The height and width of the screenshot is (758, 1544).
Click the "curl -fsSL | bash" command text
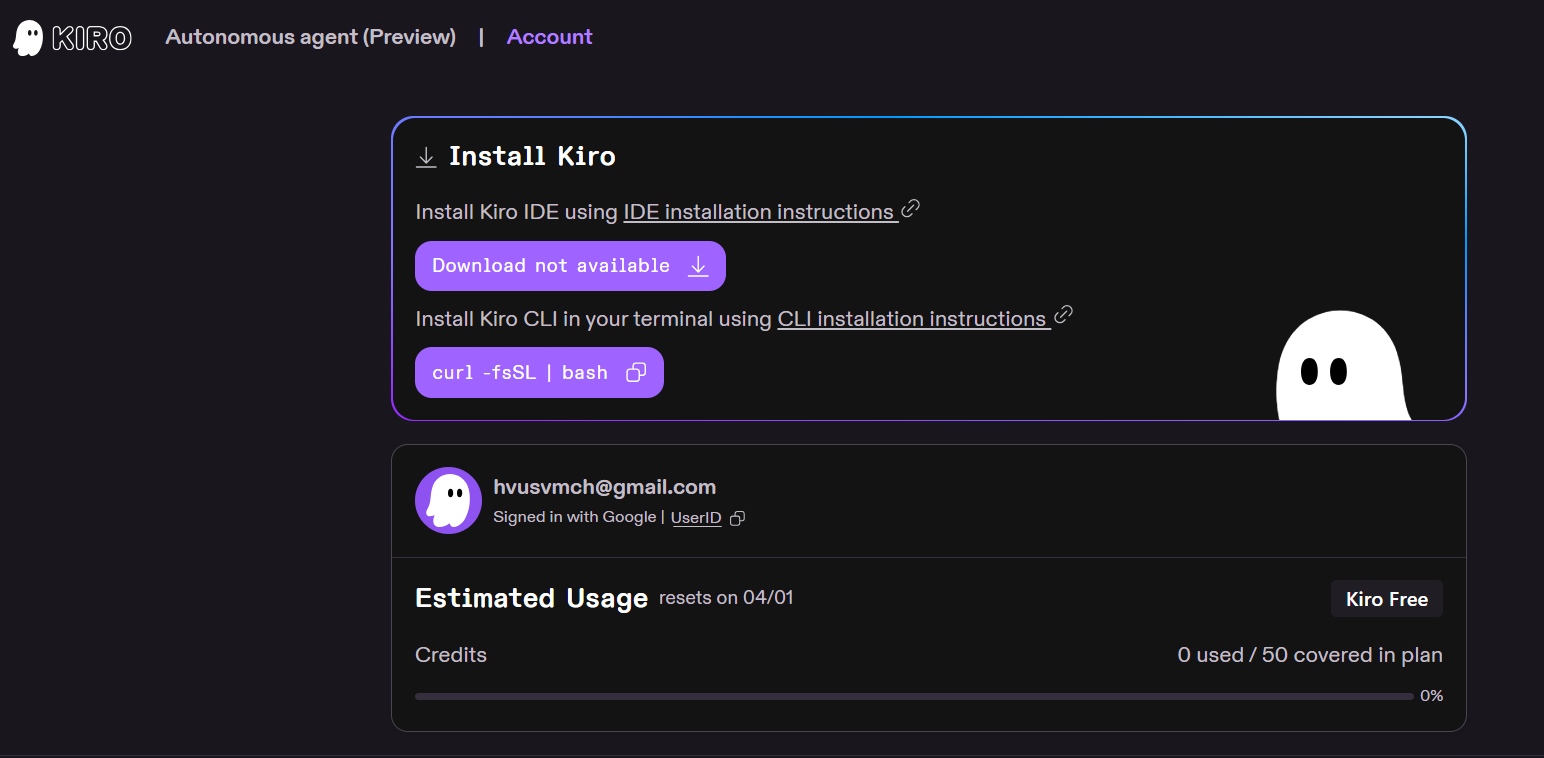tap(519, 373)
